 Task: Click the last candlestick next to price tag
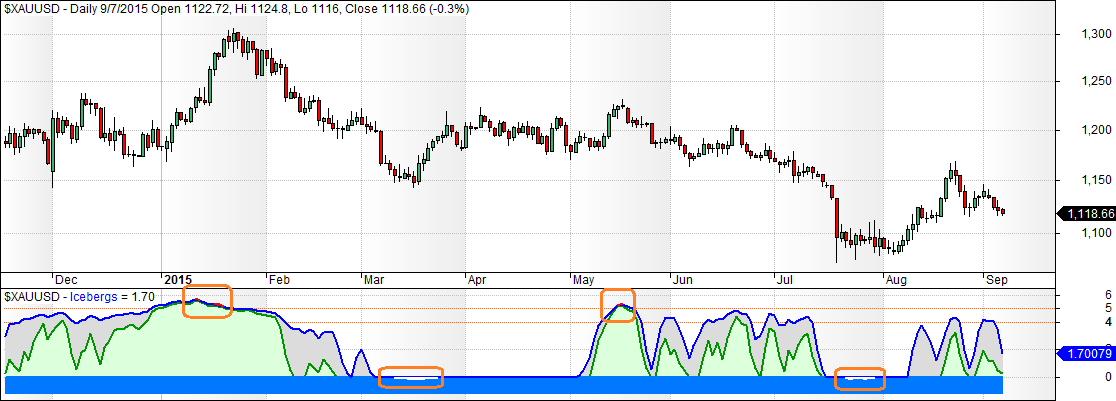point(1003,209)
